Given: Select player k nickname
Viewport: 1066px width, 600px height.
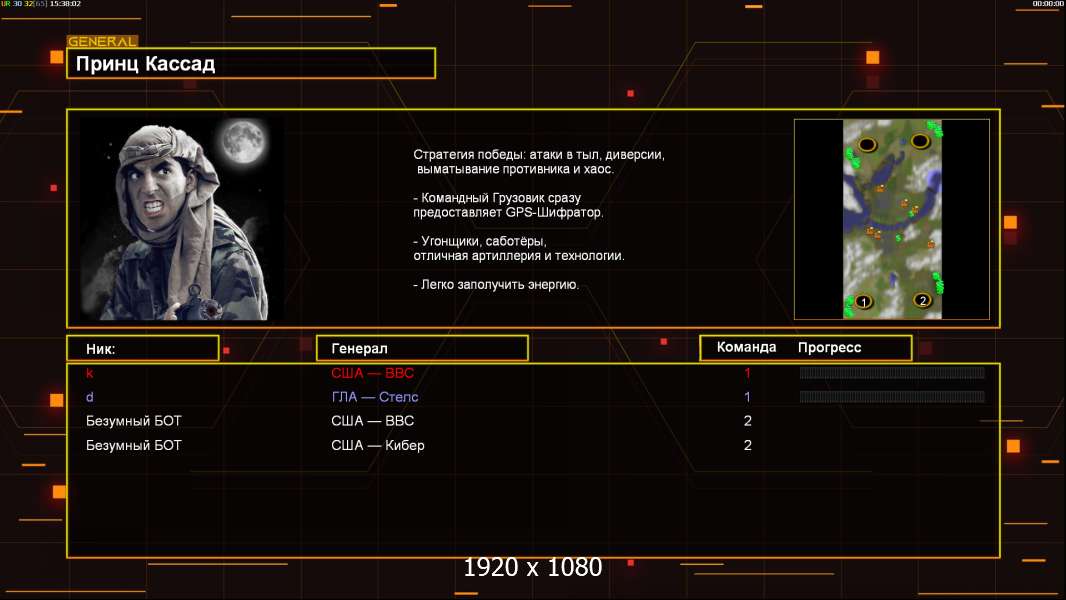Looking at the screenshot, I should pos(90,373).
